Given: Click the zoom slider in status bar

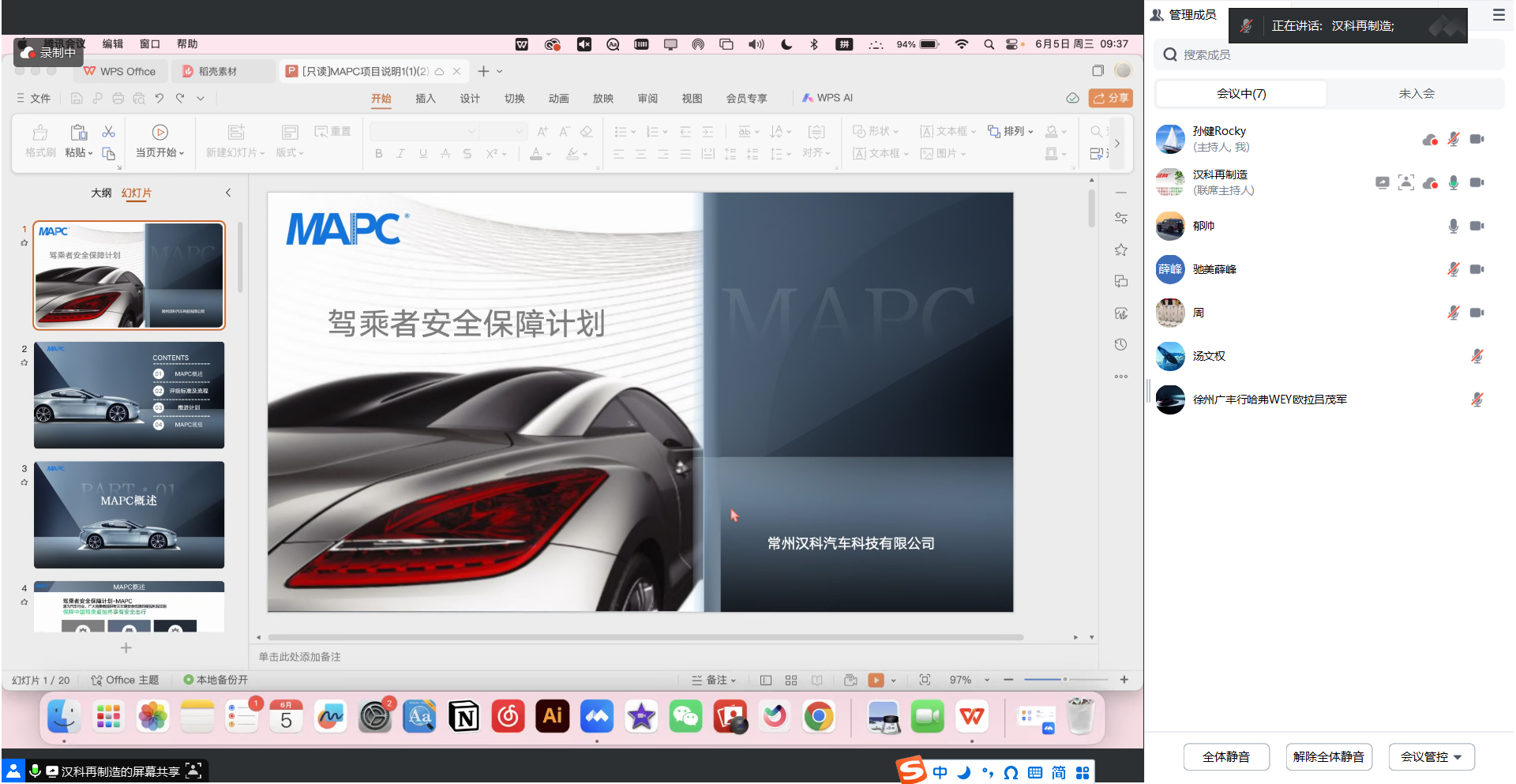Looking at the screenshot, I should 1066,680.
